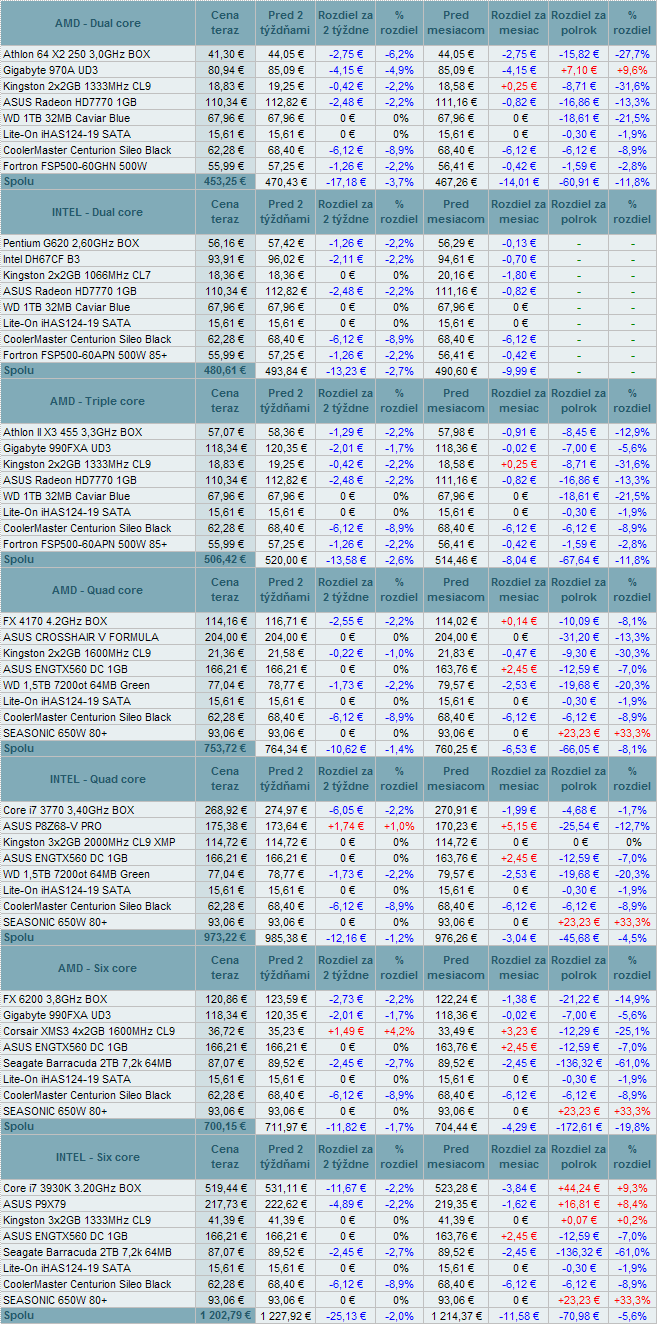Click the current price "80,94 €"
Image resolution: width=657 pixels, height=1324 pixels.
click(226, 70)
